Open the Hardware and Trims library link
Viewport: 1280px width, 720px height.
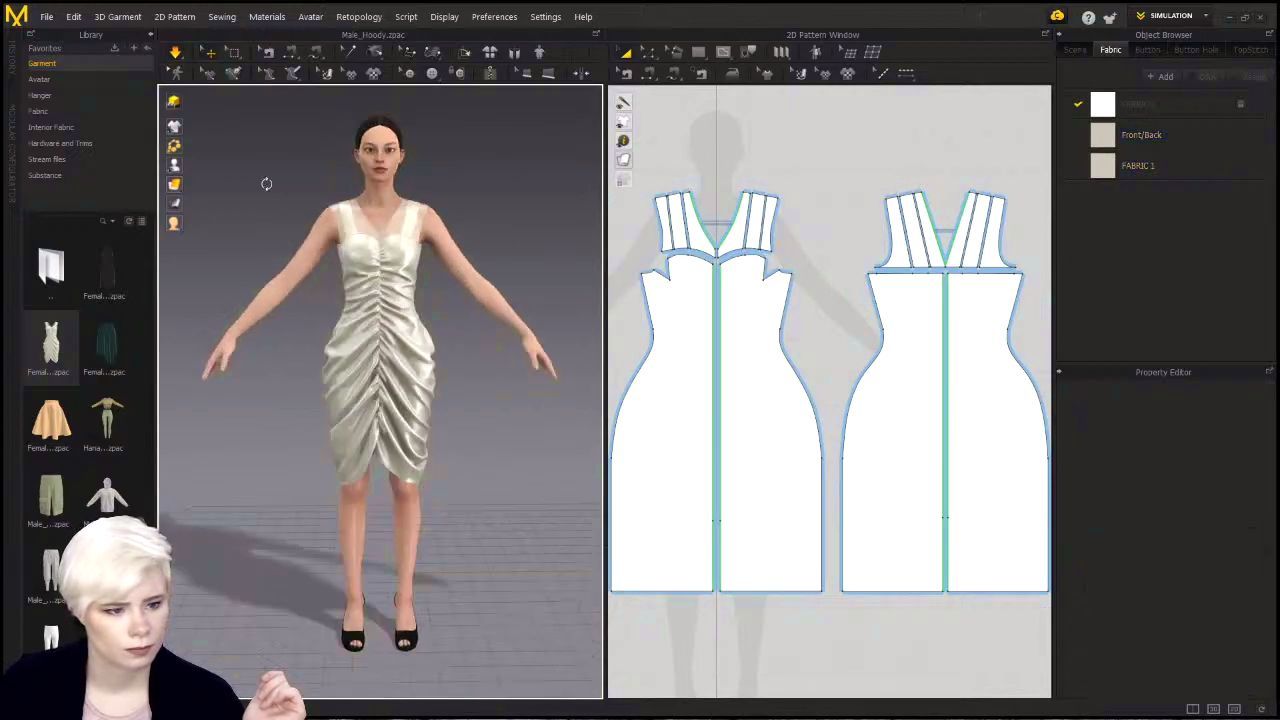pyautogui.click(x=60, y=143)
